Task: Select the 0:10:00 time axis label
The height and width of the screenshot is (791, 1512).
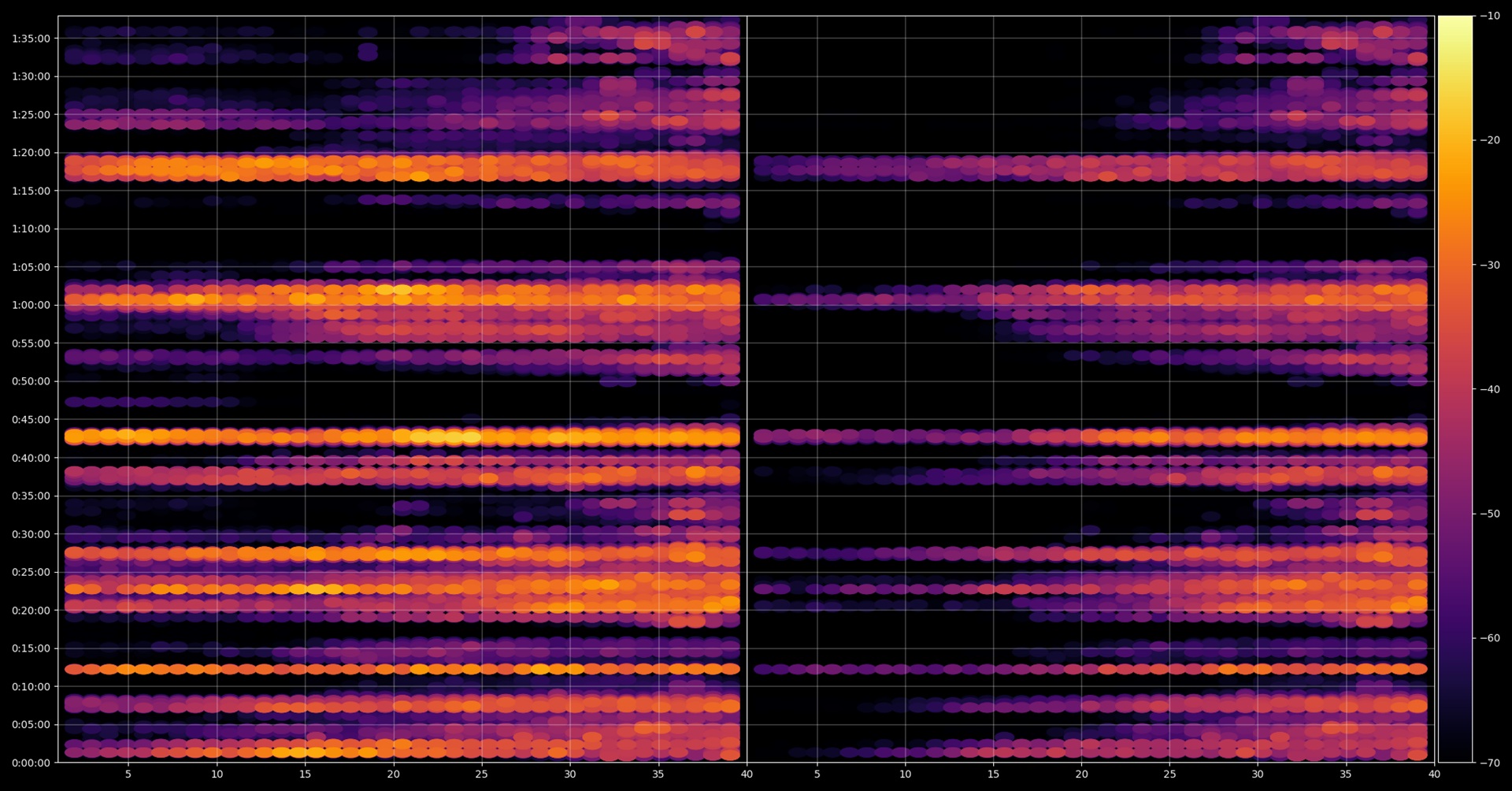Action: coord(31,687)
